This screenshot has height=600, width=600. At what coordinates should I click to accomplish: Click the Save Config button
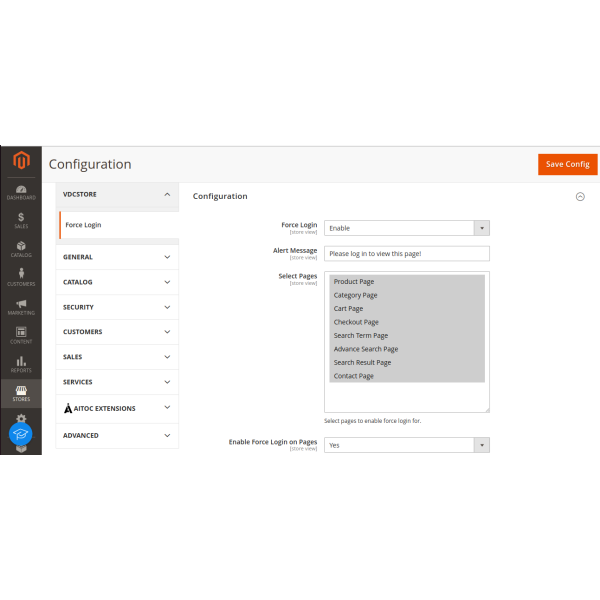[x=567, y=164]
